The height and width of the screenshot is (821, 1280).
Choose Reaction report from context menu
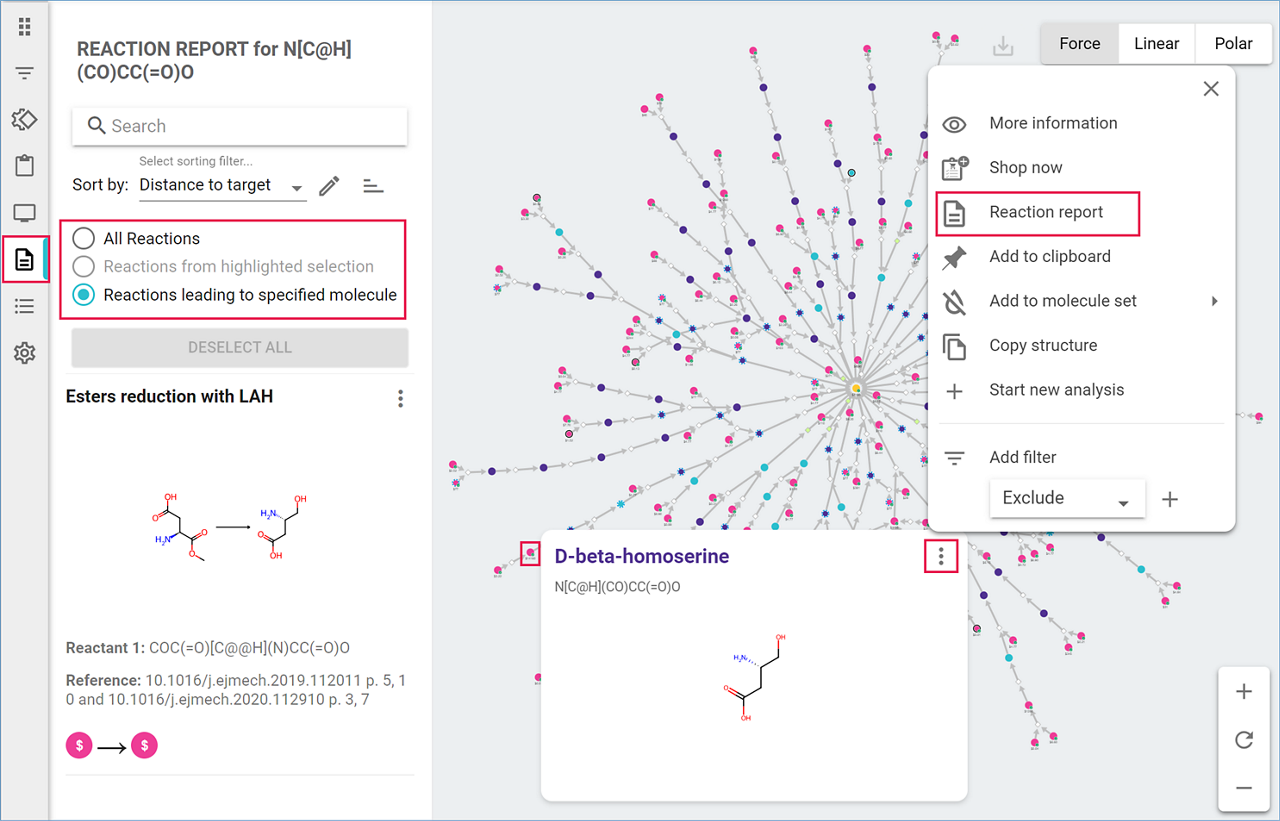tap(1046, 212)
